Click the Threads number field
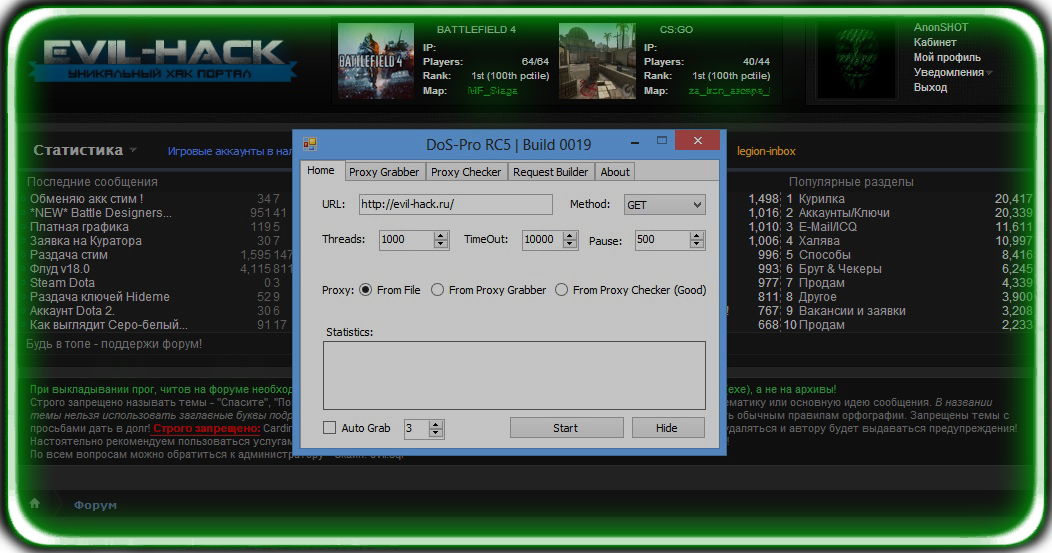 pos(407,240)
